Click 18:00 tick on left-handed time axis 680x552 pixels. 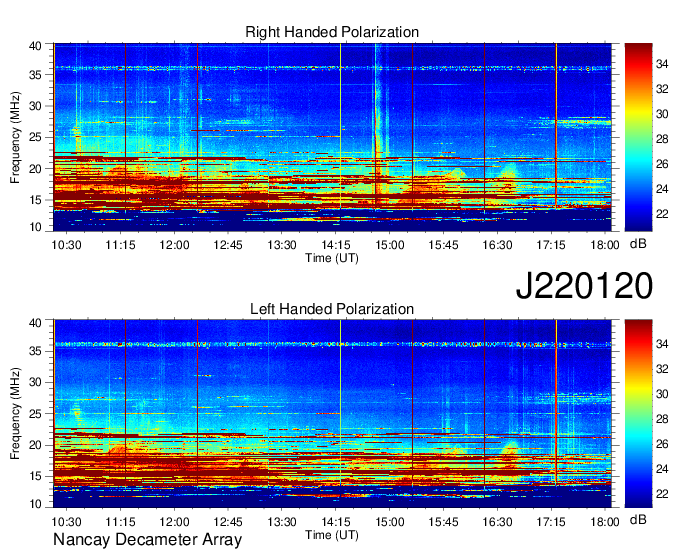click(605, 522)
